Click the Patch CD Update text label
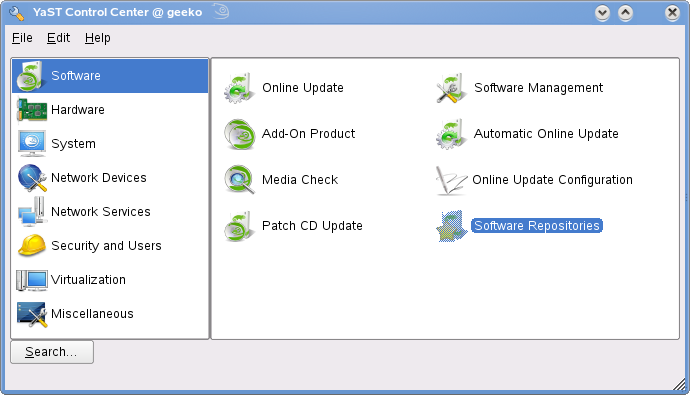The width and height of the screenshot is (690, 395). [312, 226]
